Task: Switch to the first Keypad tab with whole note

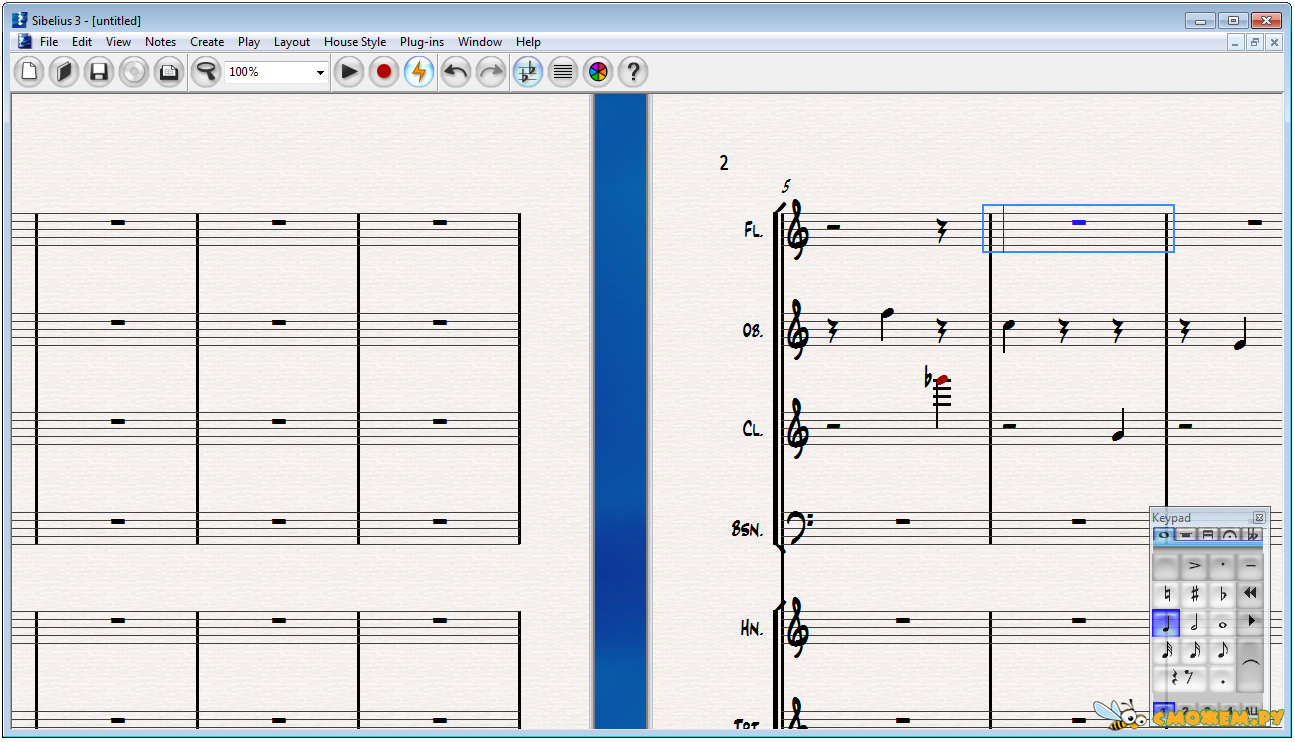Action: click(1164, 535)
